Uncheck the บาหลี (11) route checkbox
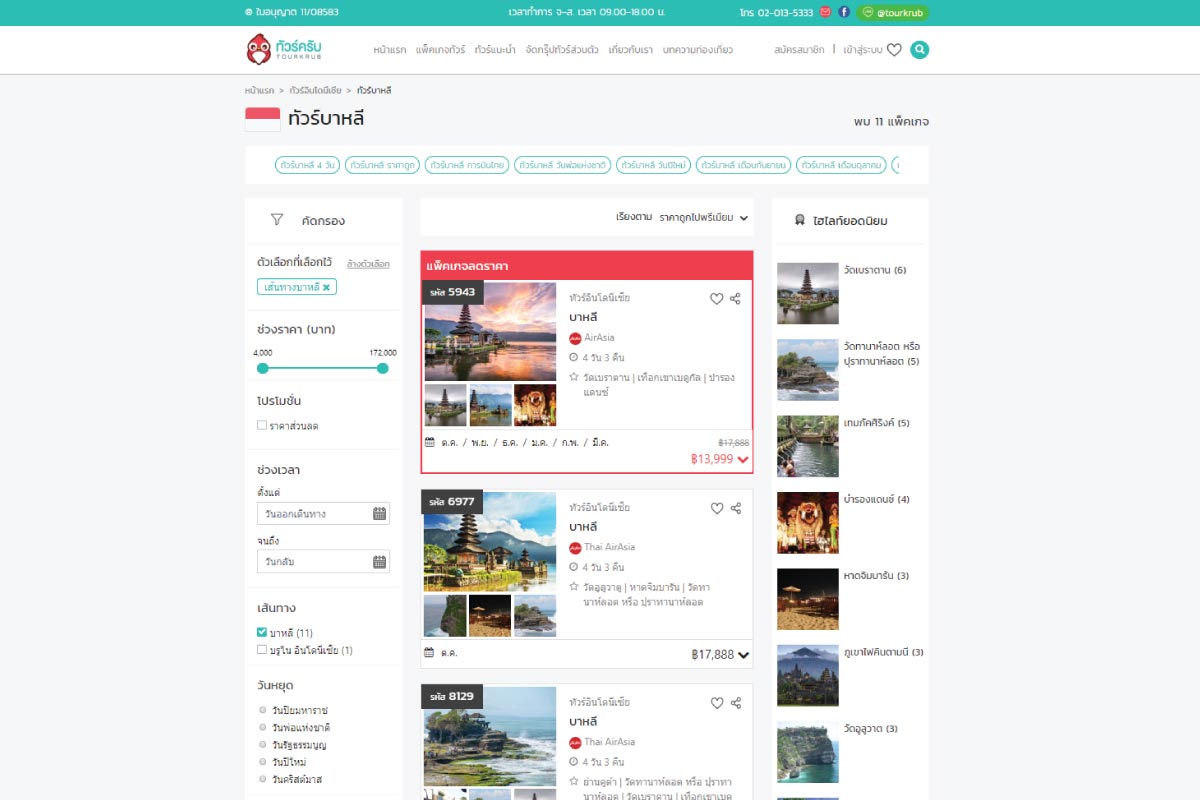The image size is (1200, 800). pyautogui.click(x=262, y=633)
